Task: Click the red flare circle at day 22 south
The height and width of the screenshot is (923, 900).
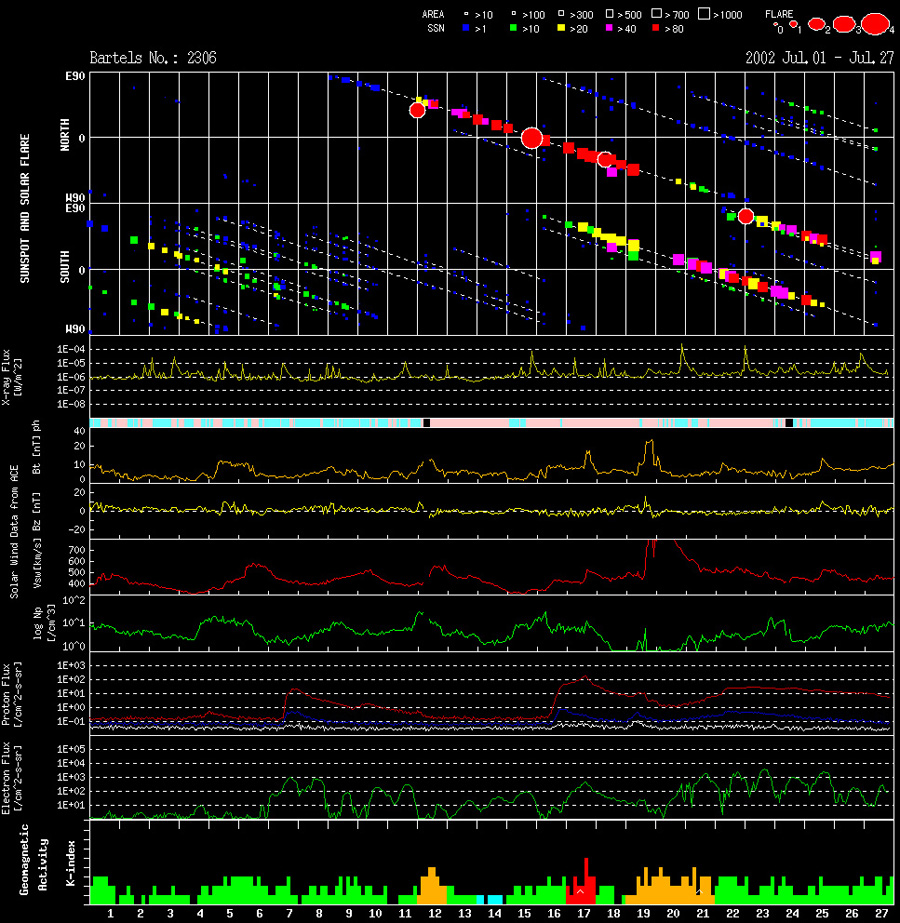Action: point(746,217)
